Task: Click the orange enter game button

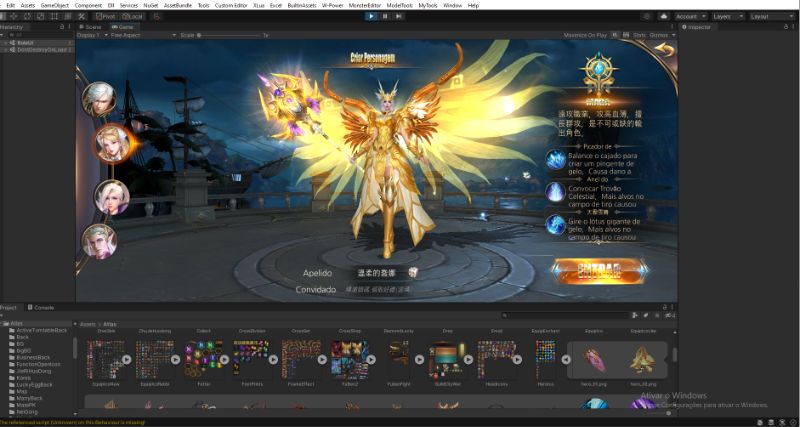Action: click(600, 268)
